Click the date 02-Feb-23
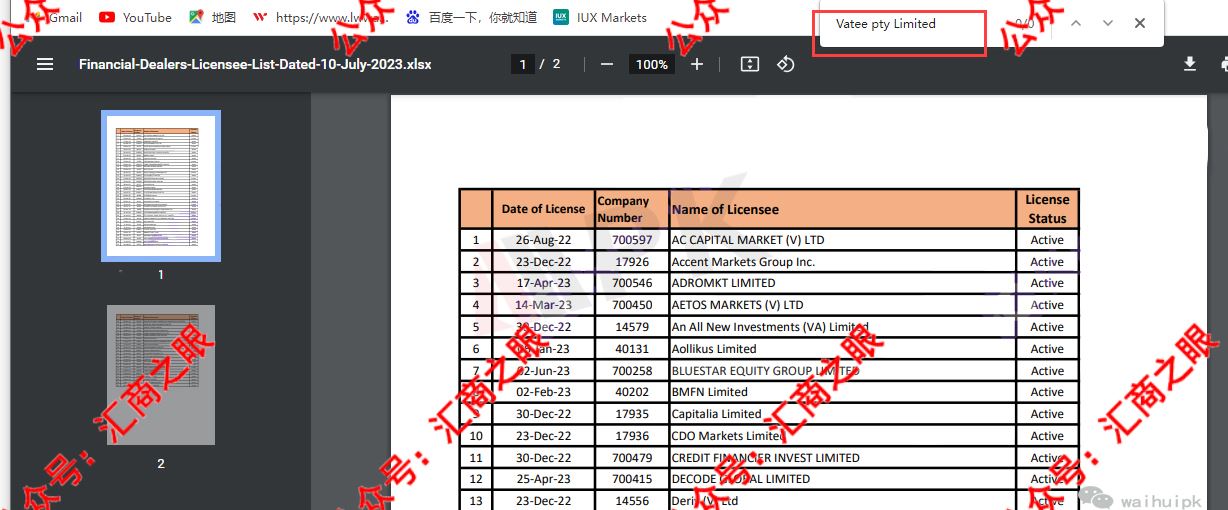The image size is (1228, 510). click(x=543, y=392)
